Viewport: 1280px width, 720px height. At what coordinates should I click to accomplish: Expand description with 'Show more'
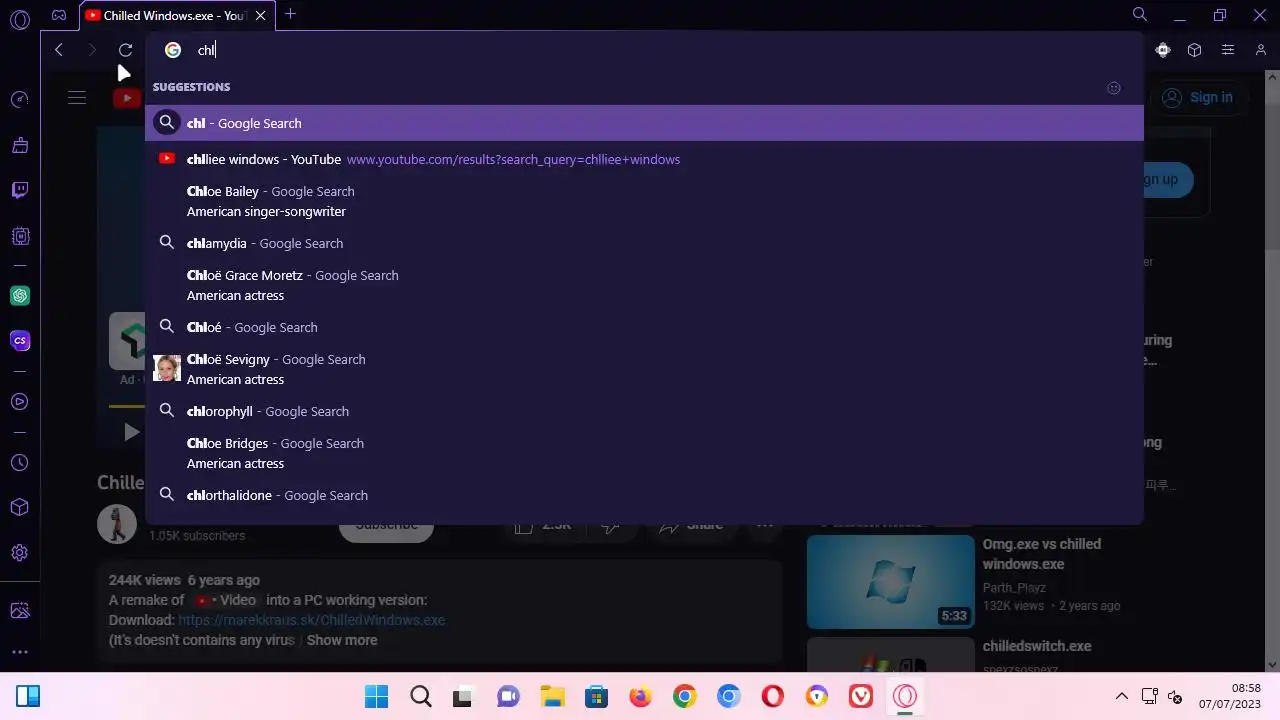[342, 640]
